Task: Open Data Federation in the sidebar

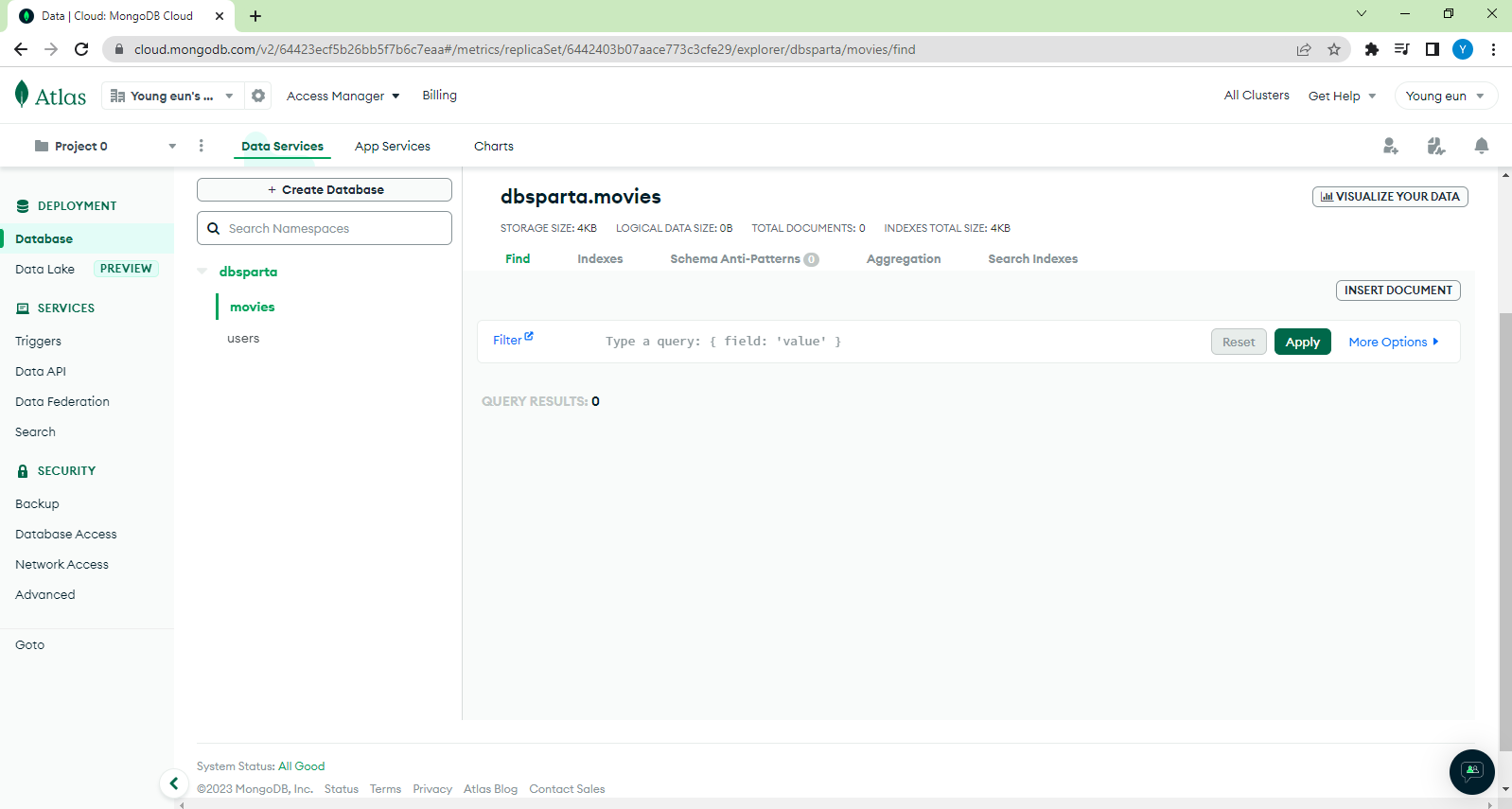Action: pyautogui.click(x=62, y=401)
